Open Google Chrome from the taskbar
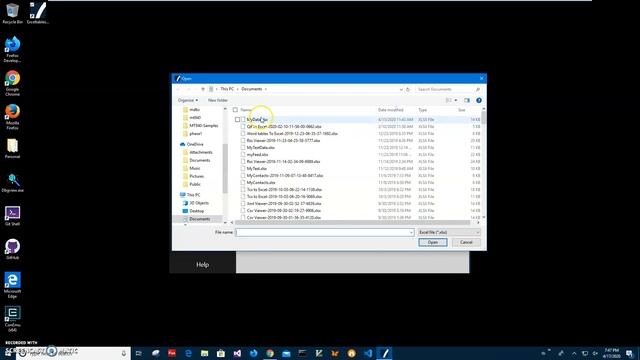The image size is (640, 360). coord(270,353)
